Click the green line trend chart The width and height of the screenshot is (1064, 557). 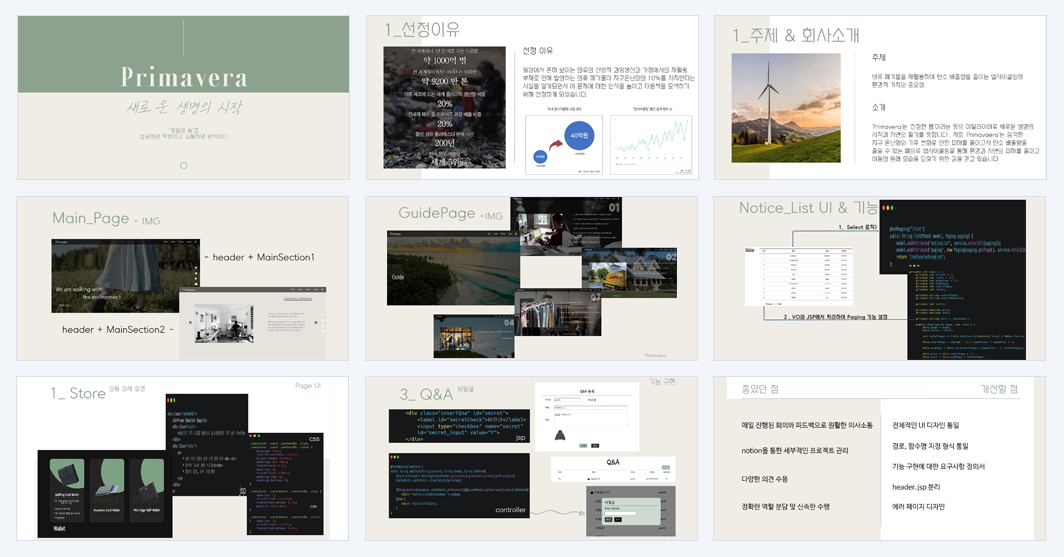tap(651, 145)
